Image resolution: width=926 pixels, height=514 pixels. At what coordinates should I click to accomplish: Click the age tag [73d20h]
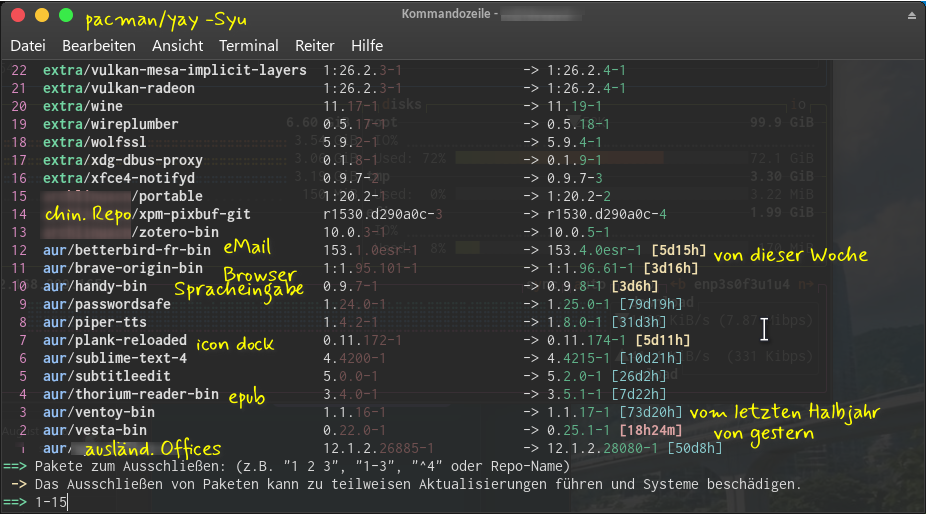(651, 412)
